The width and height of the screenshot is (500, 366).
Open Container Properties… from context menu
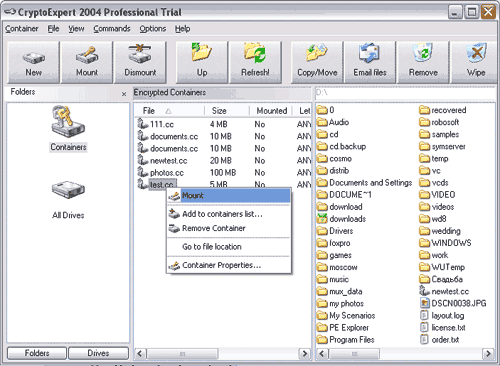click(229, 265)
